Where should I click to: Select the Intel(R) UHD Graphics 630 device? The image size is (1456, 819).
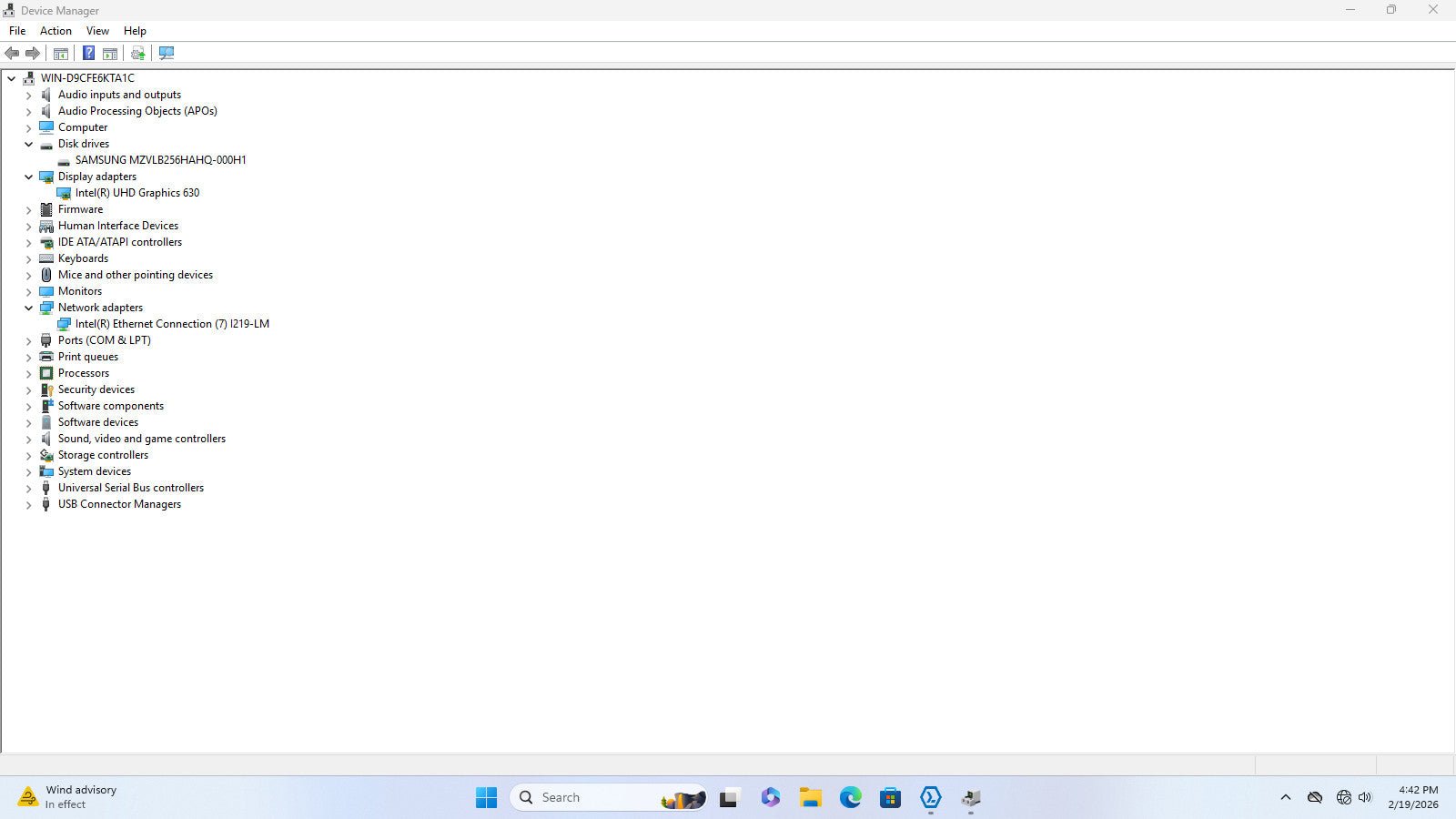pos(137,193)
